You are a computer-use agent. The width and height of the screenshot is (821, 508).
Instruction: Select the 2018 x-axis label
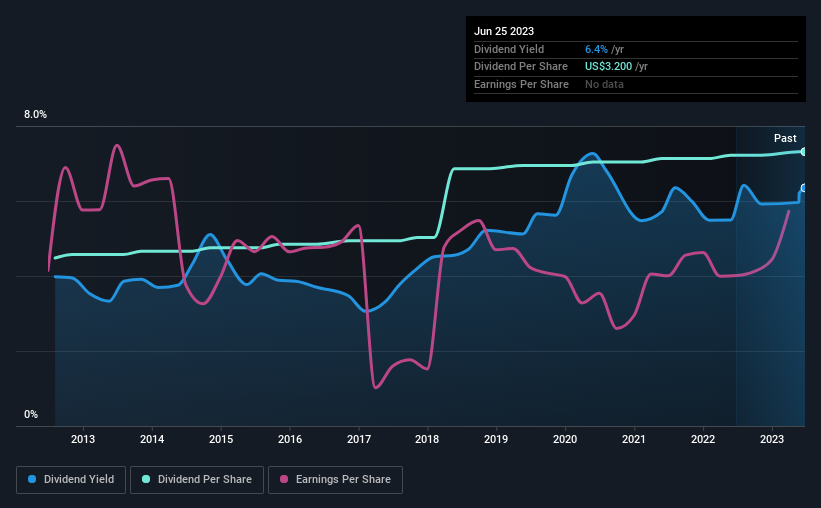(x=427, y=439)
